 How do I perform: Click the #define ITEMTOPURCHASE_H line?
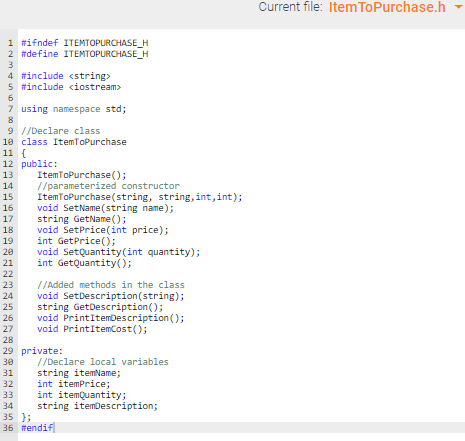point(85,54)
